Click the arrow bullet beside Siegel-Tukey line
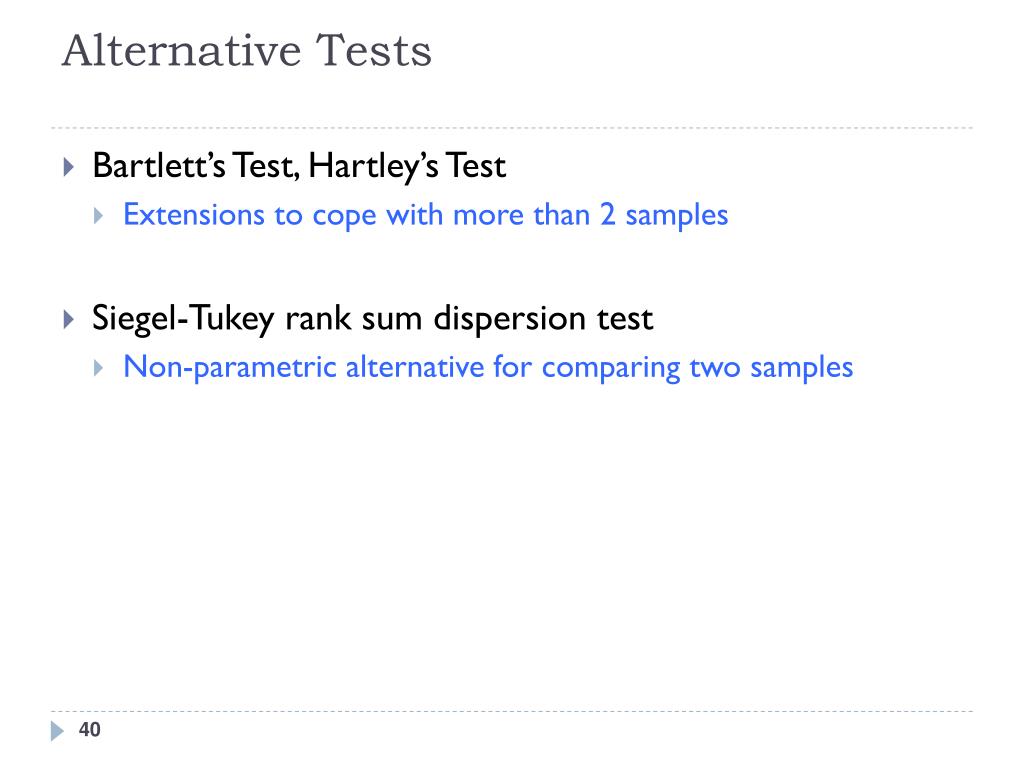 69,319
